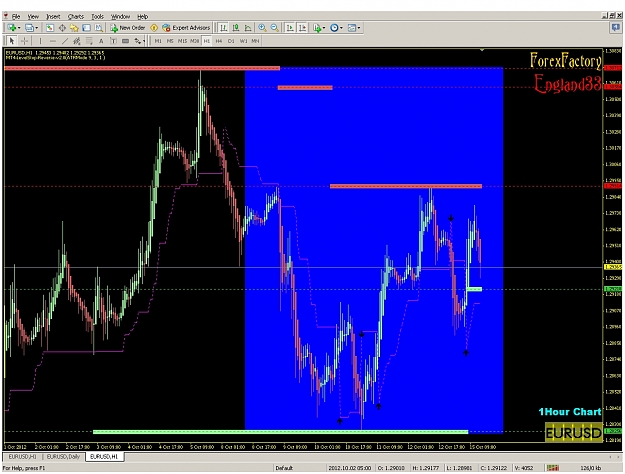Select the Trendline tool
625x474 pixels.
click(x=65, y=41)
